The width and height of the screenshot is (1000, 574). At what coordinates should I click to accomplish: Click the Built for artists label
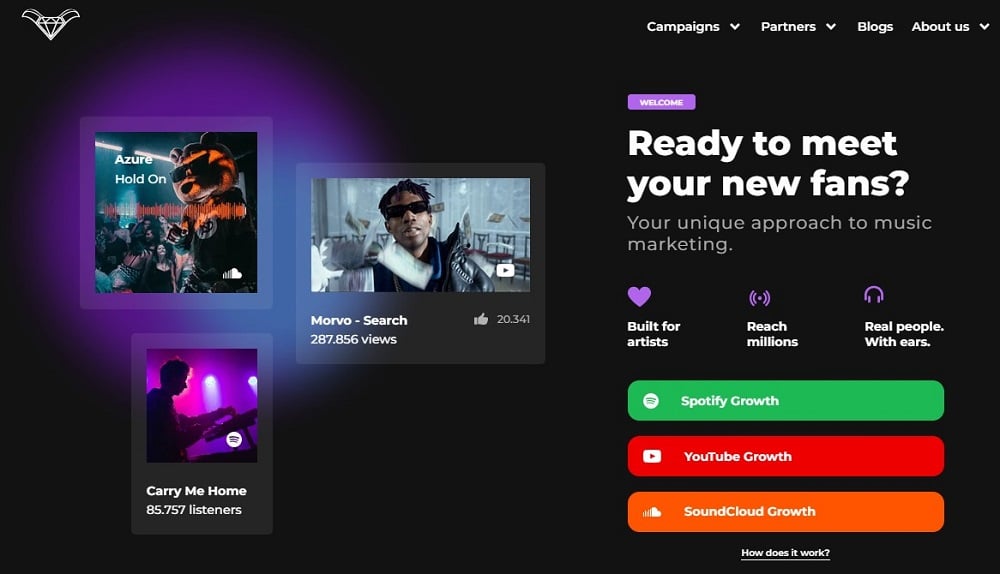[x=654, y=334]
